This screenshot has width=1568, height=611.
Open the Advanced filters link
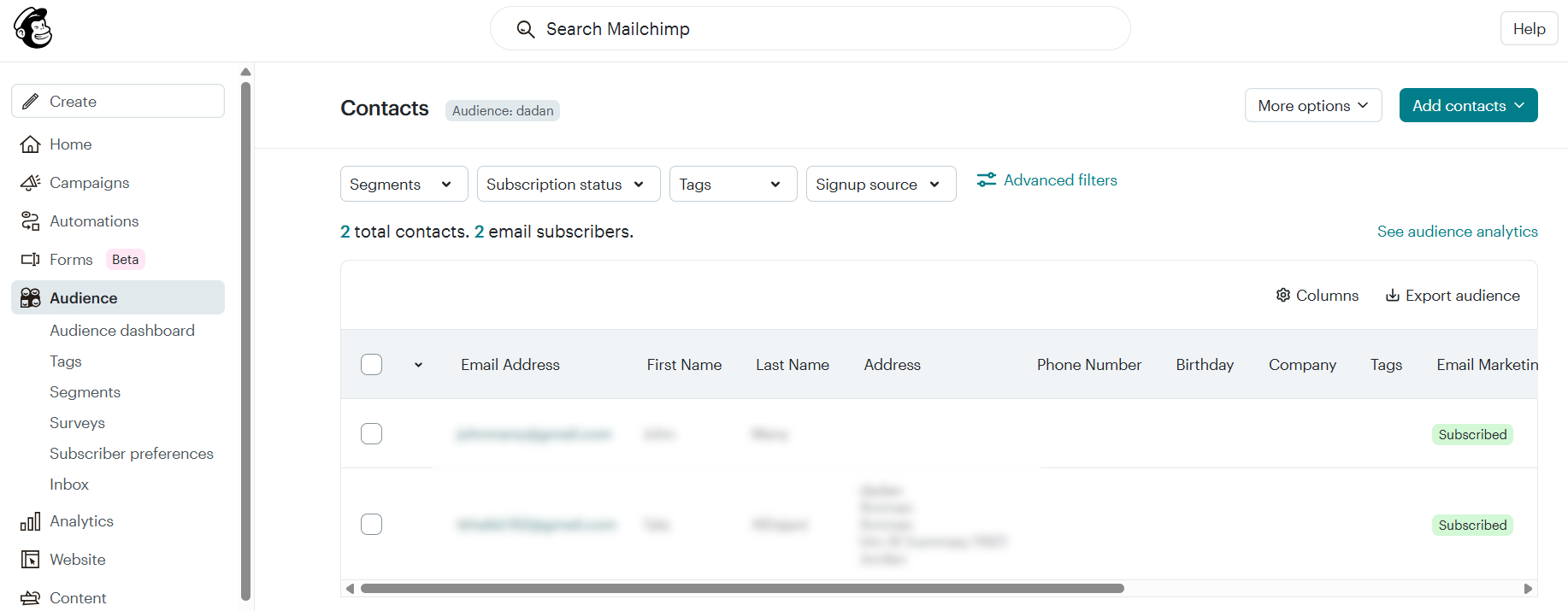tap(1046, 180)
